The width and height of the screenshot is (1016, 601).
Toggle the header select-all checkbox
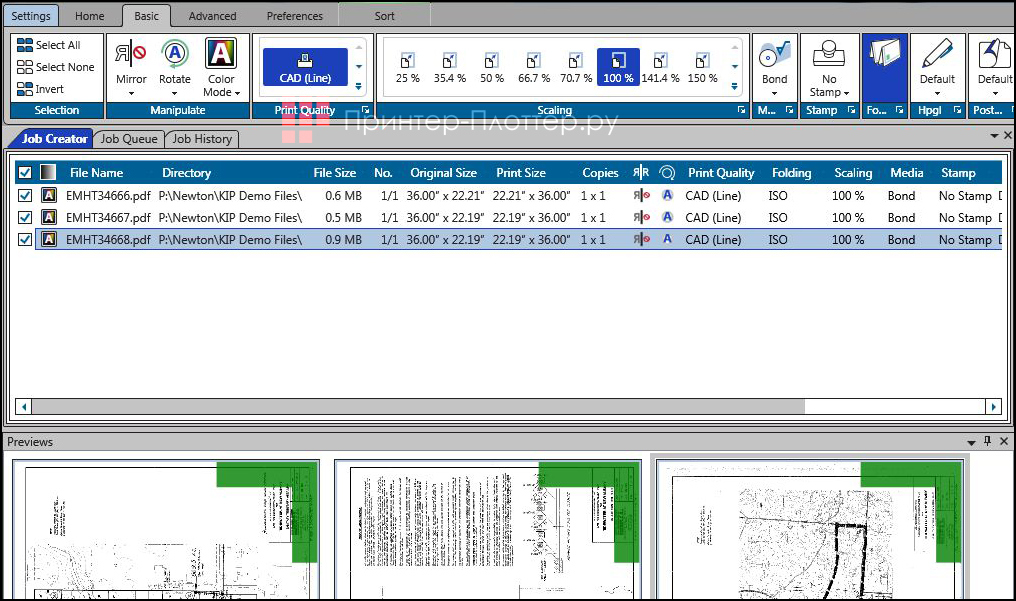25,173
